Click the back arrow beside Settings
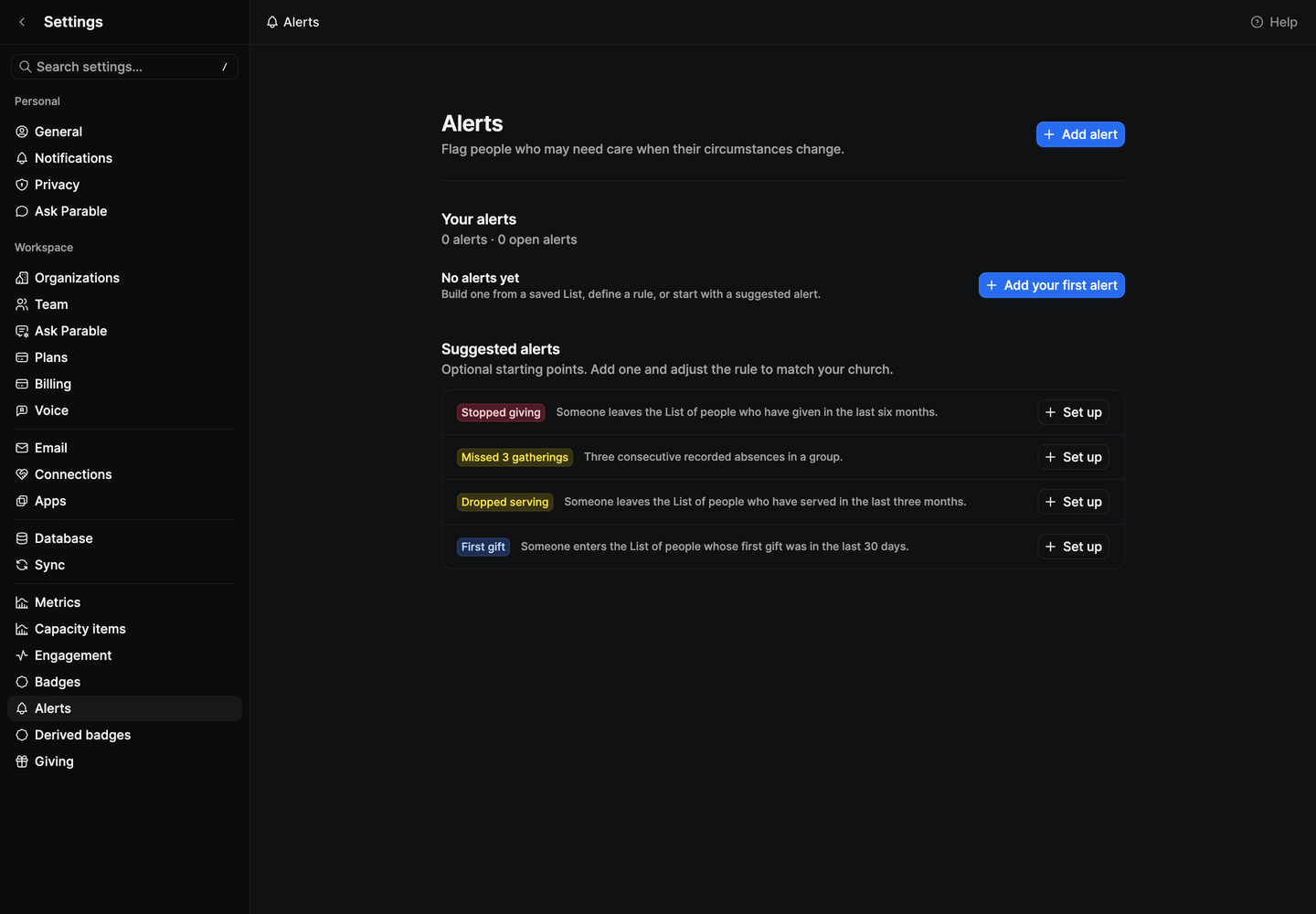This screenshot has width=1316, height=914. [x=22, y=22]
